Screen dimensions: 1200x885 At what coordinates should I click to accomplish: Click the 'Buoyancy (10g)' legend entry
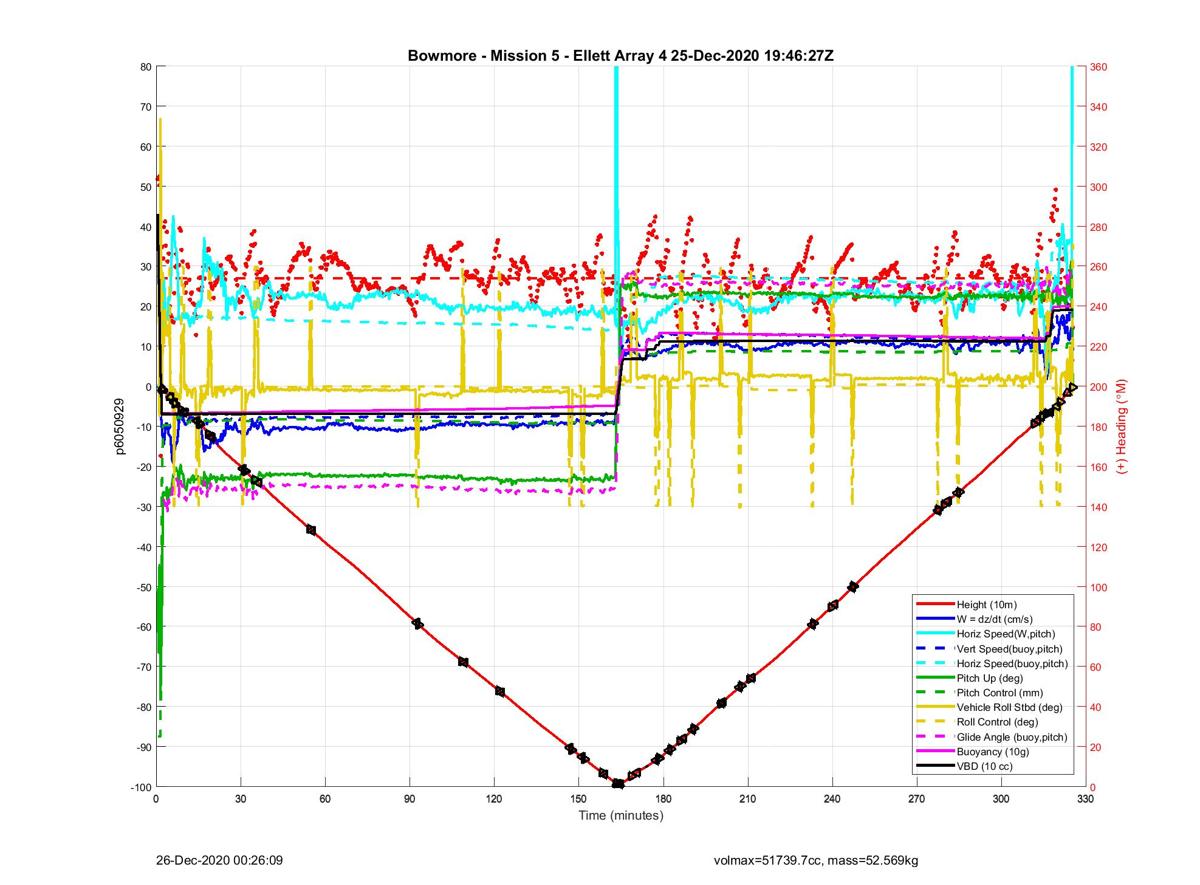pyautogui.click(x=991, y=751)
